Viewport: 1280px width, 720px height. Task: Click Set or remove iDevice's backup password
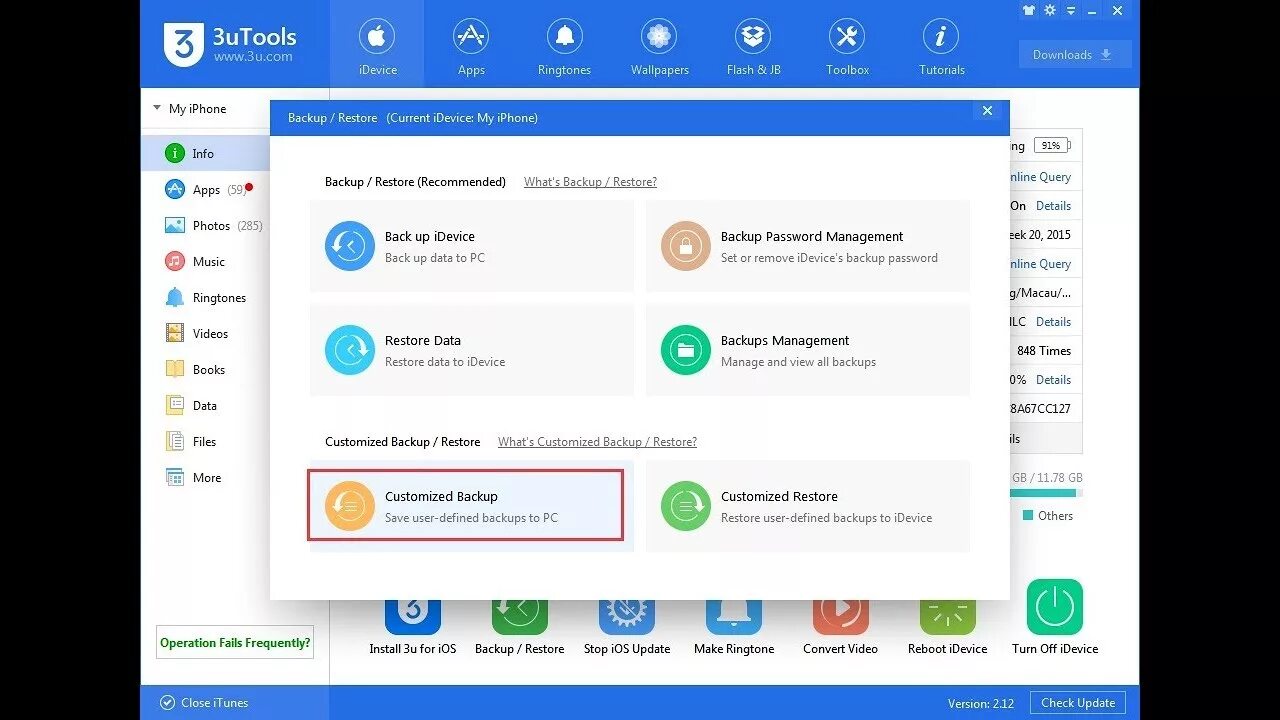point(829,258)
